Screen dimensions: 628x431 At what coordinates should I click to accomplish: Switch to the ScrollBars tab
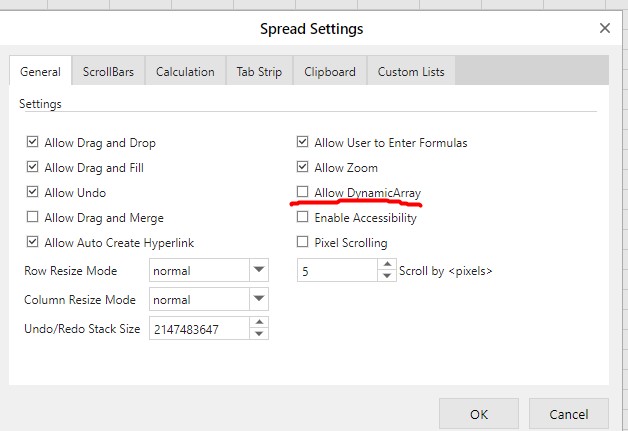(x=108, y=72)
